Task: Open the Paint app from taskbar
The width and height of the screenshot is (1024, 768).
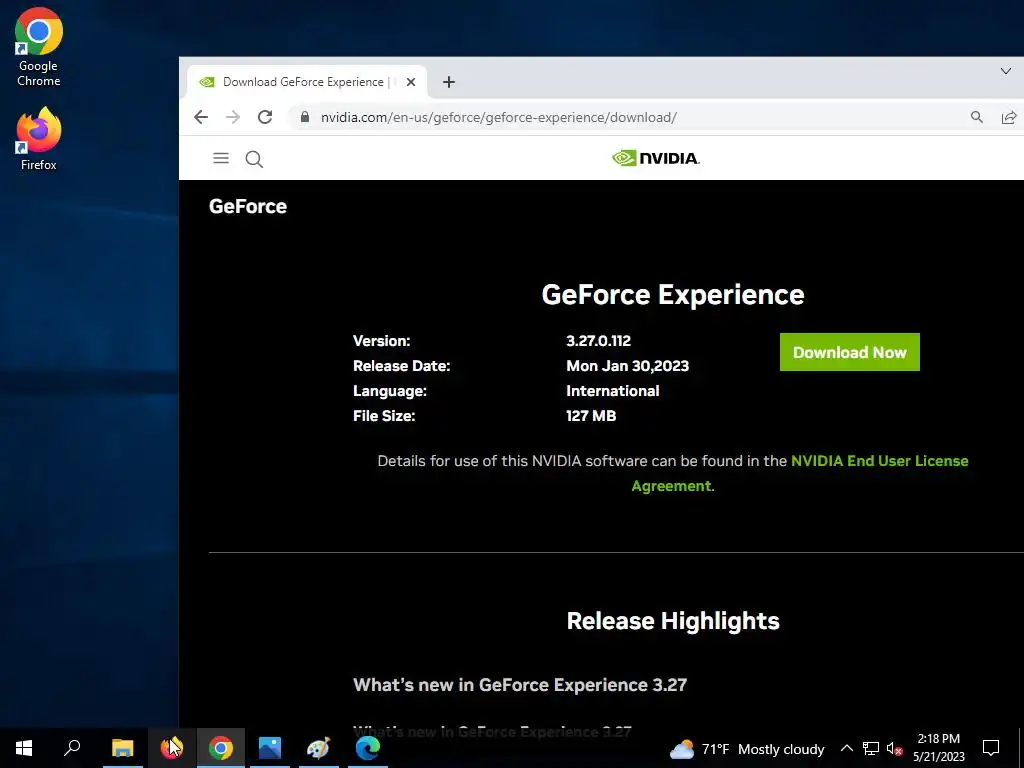Action: coord(319,748)
